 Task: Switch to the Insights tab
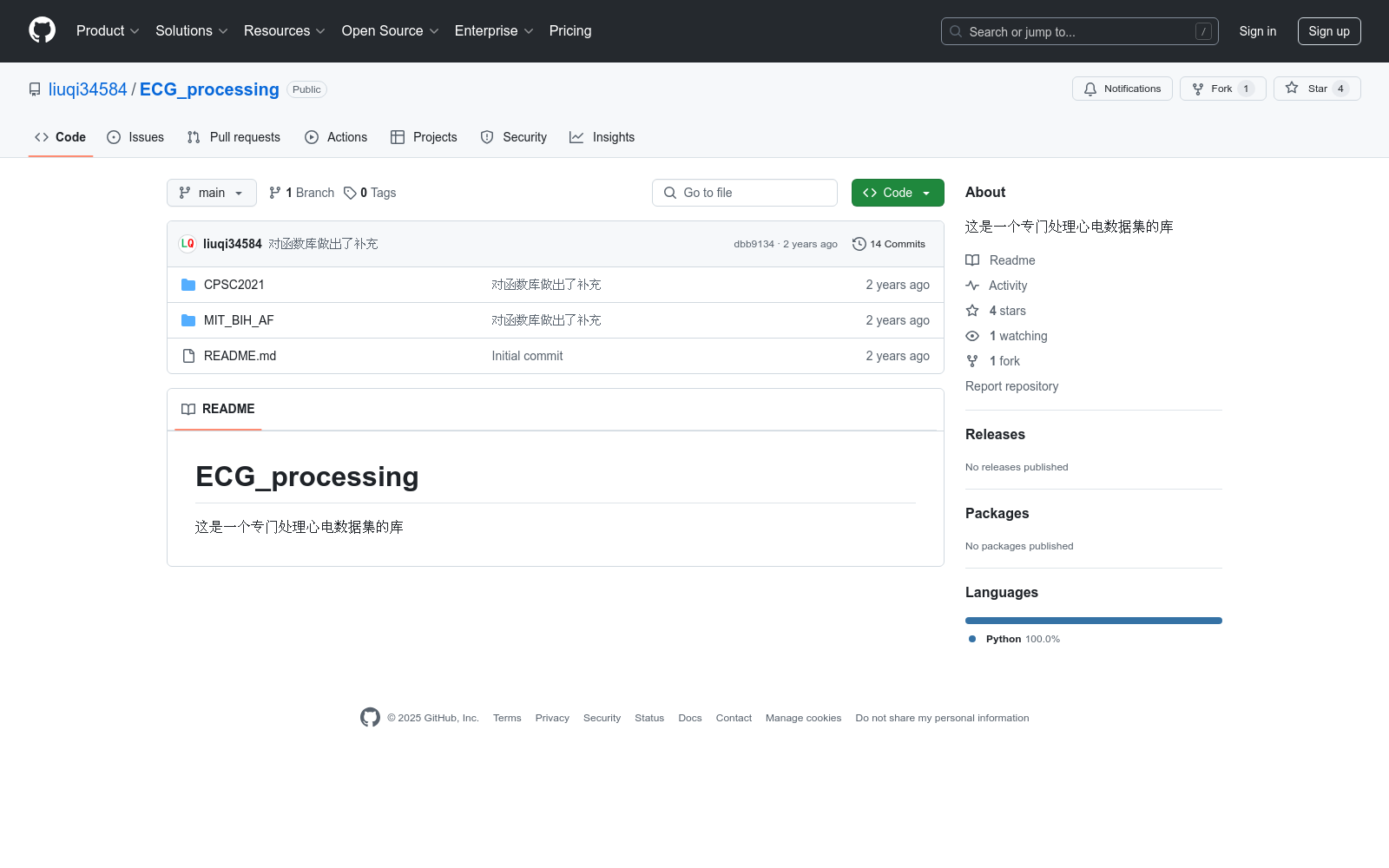click(x=602, y=137)
